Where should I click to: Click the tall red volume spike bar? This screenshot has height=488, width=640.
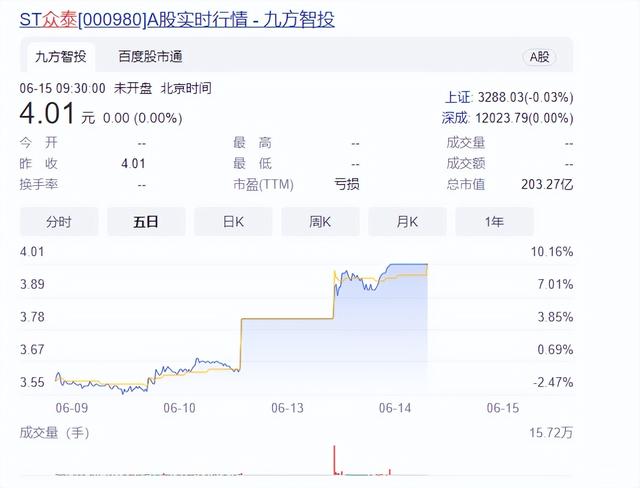click(335, 460)
